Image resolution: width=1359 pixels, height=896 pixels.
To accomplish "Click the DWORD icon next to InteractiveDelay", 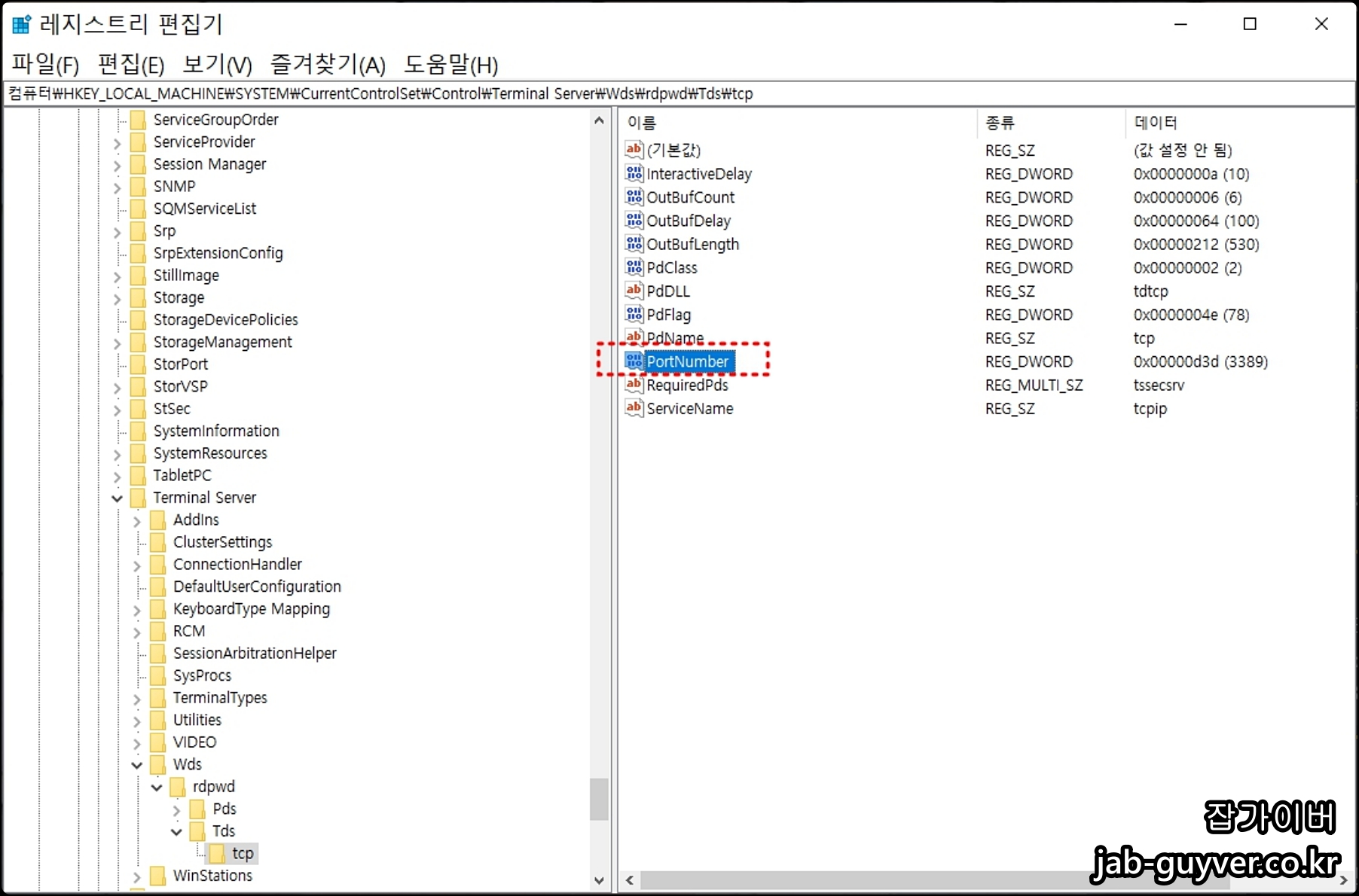I will [x=634, y=174].
